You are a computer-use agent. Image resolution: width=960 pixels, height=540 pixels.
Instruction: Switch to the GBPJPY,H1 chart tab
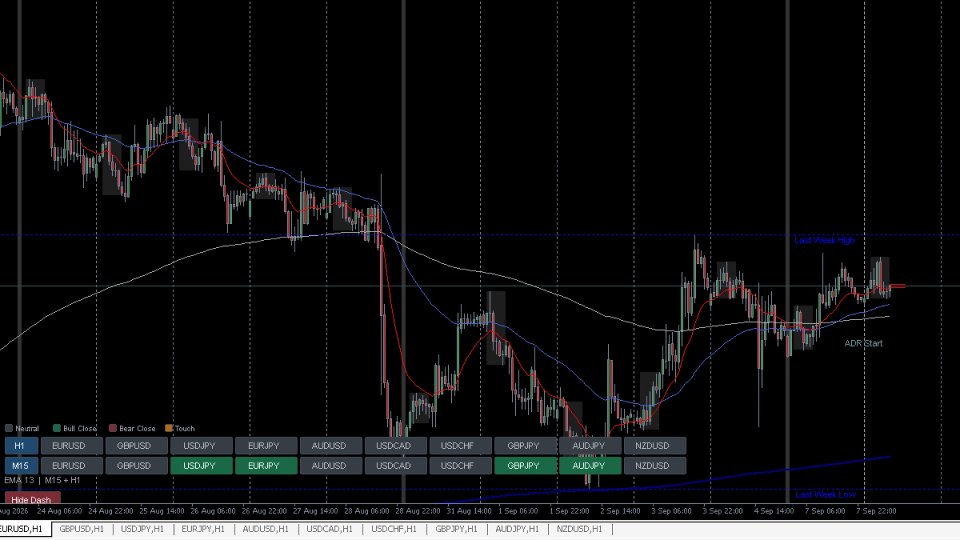pyautogui.click(x=456, y=529)
